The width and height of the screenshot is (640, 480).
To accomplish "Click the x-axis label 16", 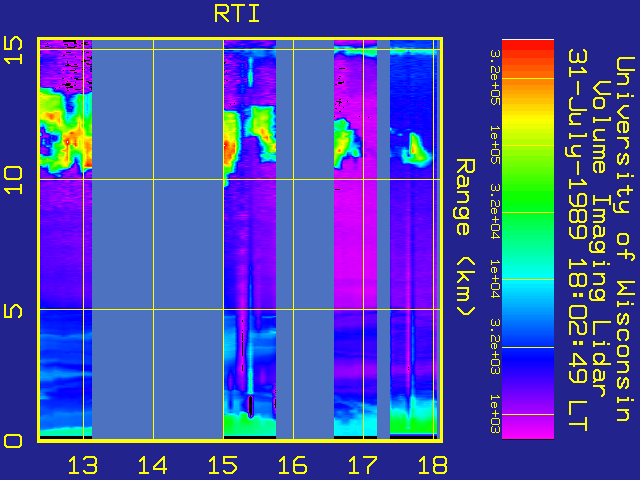I will [x=292, y=465].
